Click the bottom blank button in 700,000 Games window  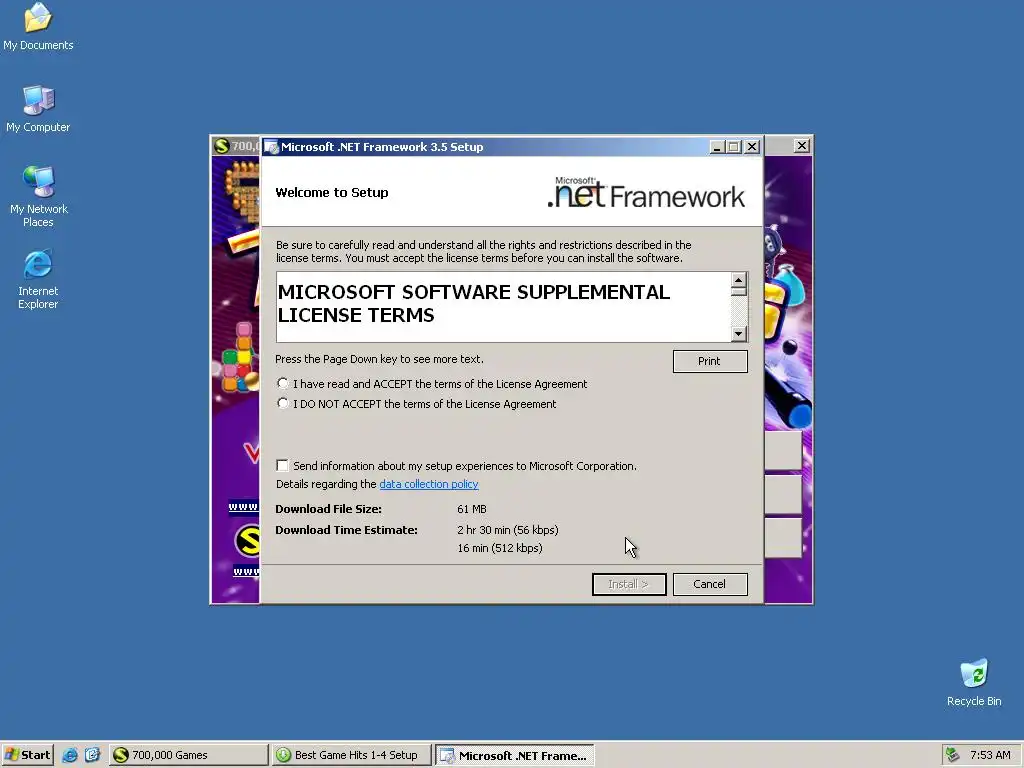[x=783, y=538]
